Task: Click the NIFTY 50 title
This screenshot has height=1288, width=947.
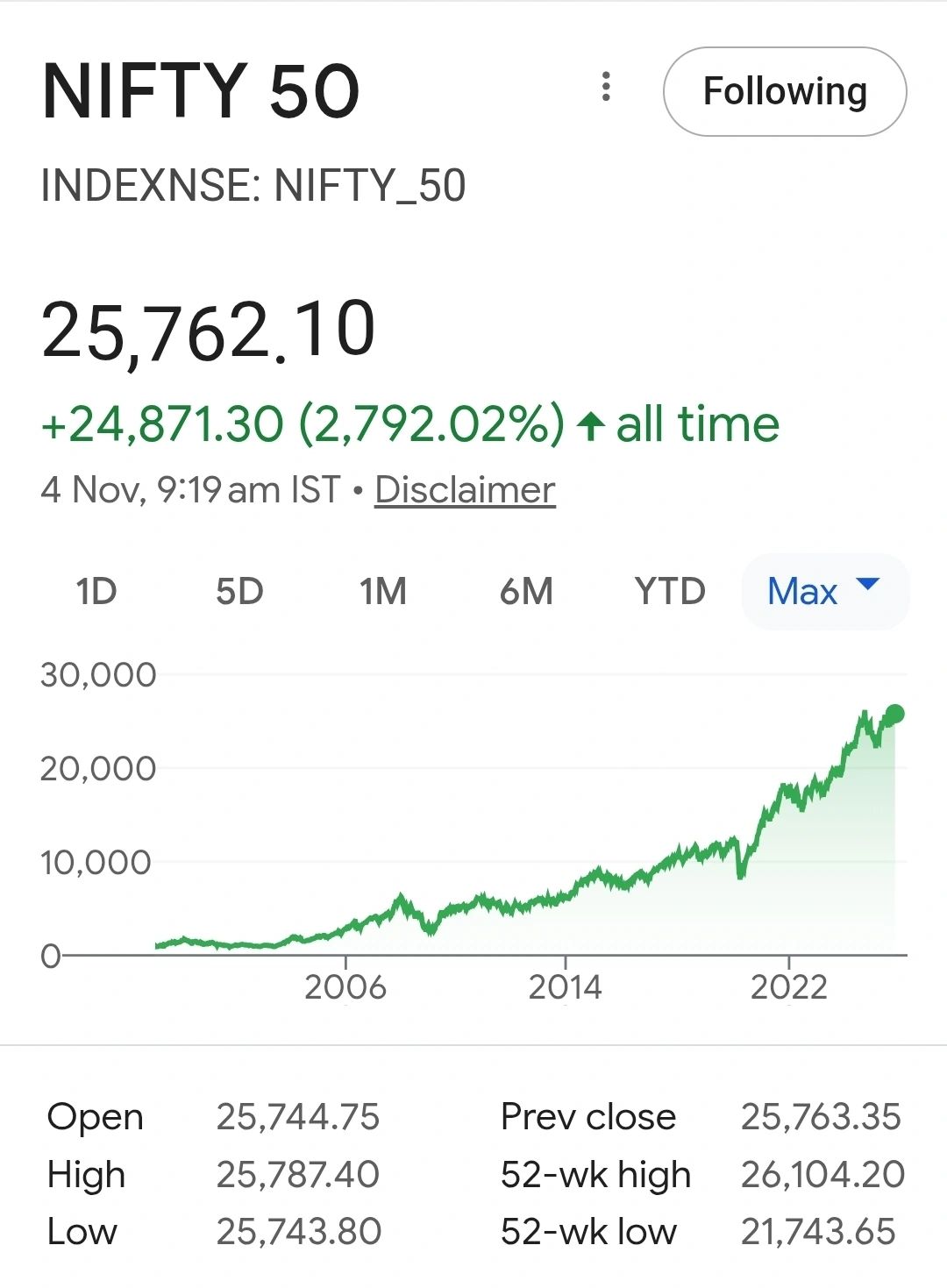Action: [201, 91]
